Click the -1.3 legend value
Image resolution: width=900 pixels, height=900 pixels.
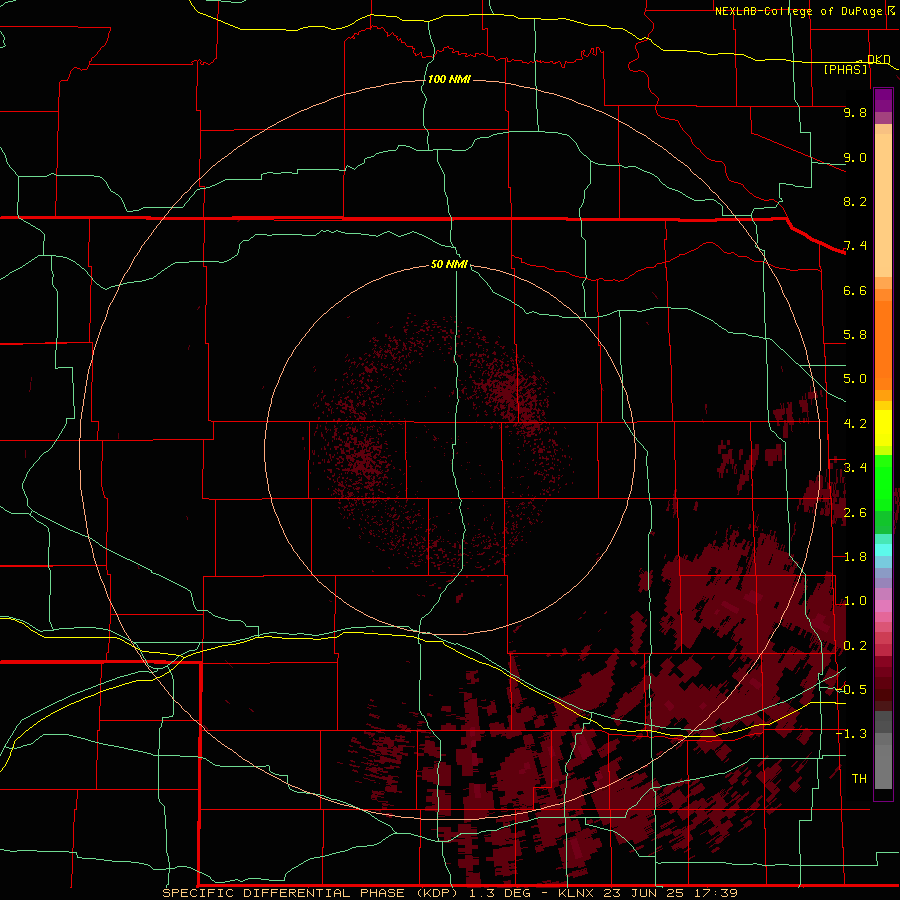coord(852,734)
